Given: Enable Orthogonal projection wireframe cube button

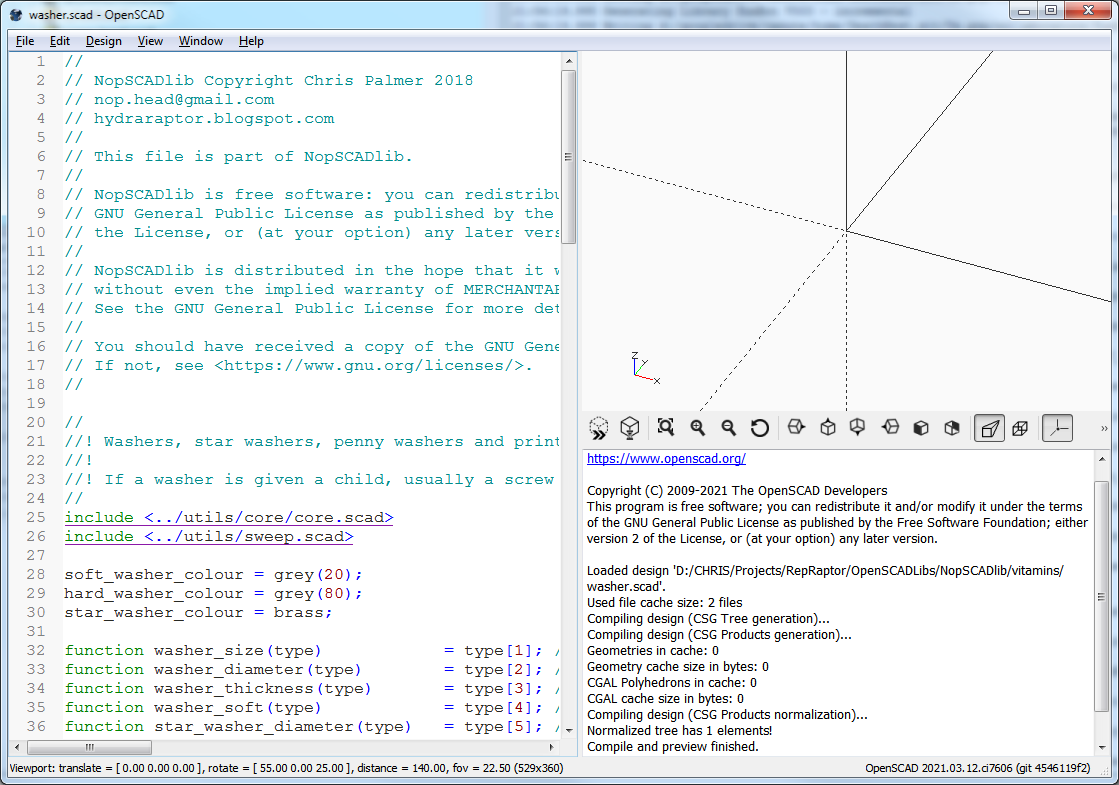Looking at the screenshot, I should pyautogui.click(x=1020, y=428).
